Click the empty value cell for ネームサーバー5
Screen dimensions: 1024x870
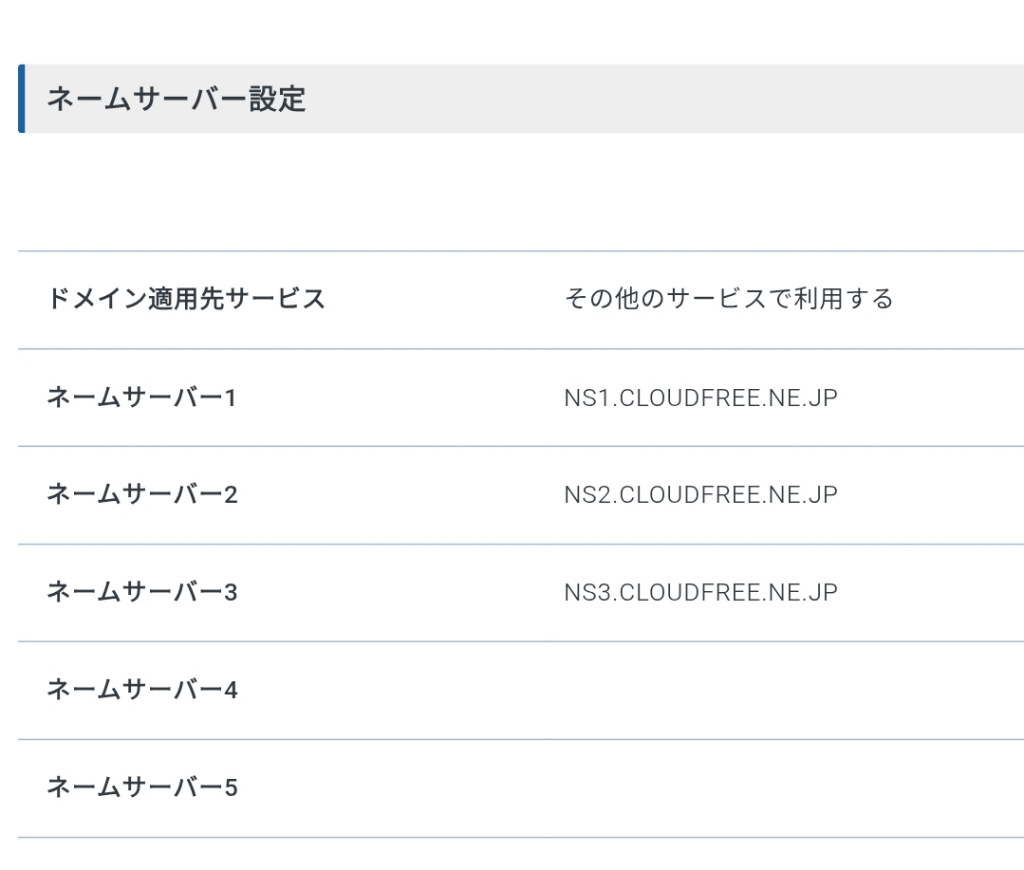784,788
